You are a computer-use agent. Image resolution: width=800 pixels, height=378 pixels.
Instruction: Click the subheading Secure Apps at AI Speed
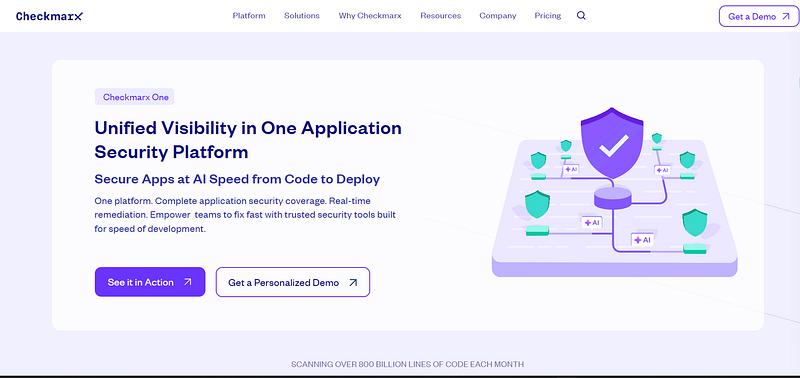tap(237, 179)
